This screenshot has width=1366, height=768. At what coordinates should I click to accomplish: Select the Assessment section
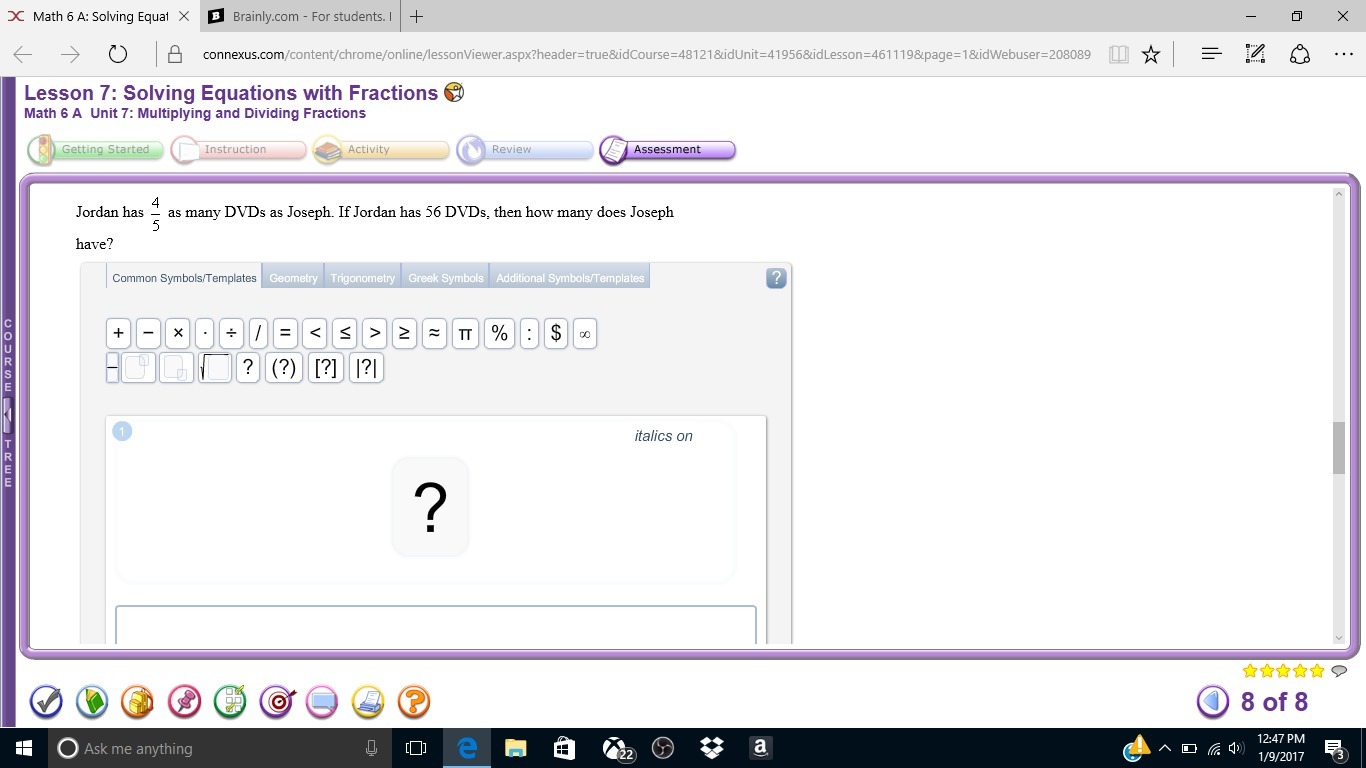(x=668, y=150)
